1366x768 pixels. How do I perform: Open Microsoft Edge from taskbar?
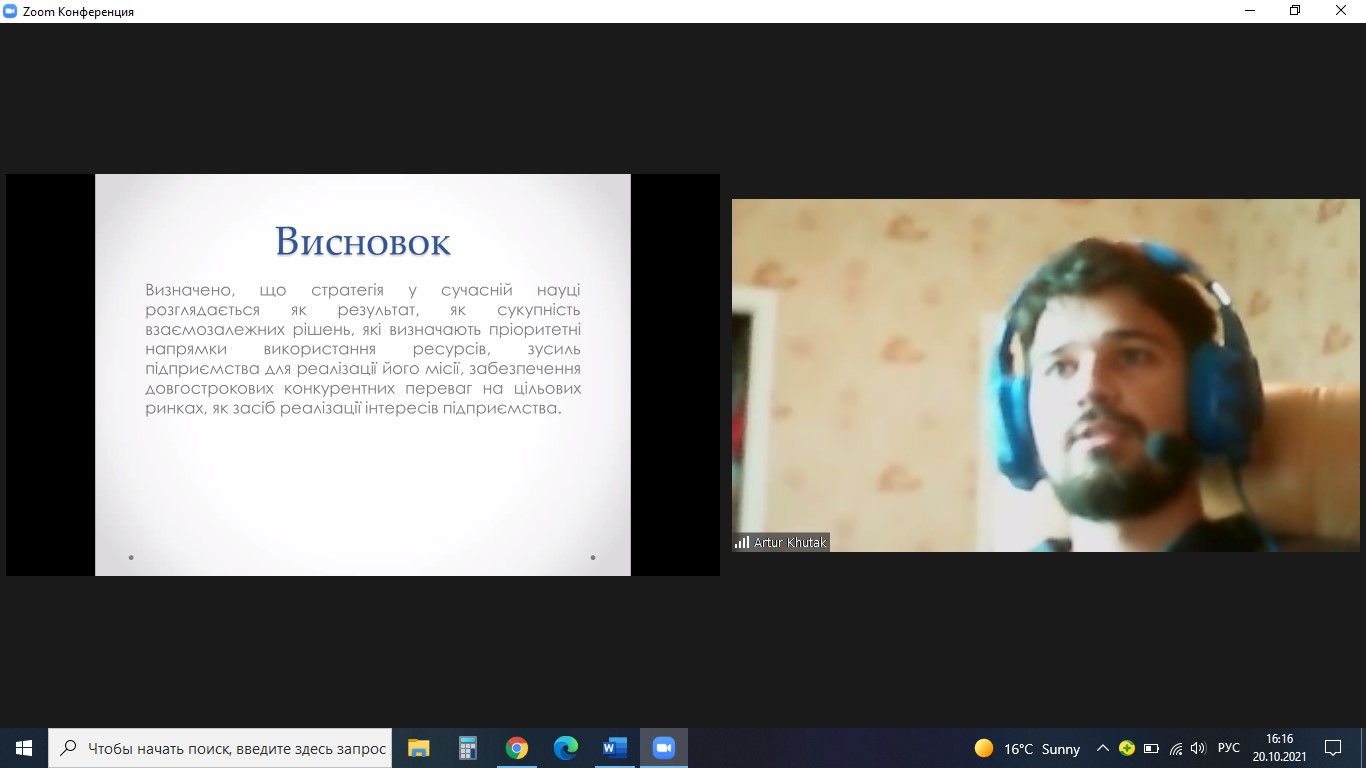(x=566, y=748)
